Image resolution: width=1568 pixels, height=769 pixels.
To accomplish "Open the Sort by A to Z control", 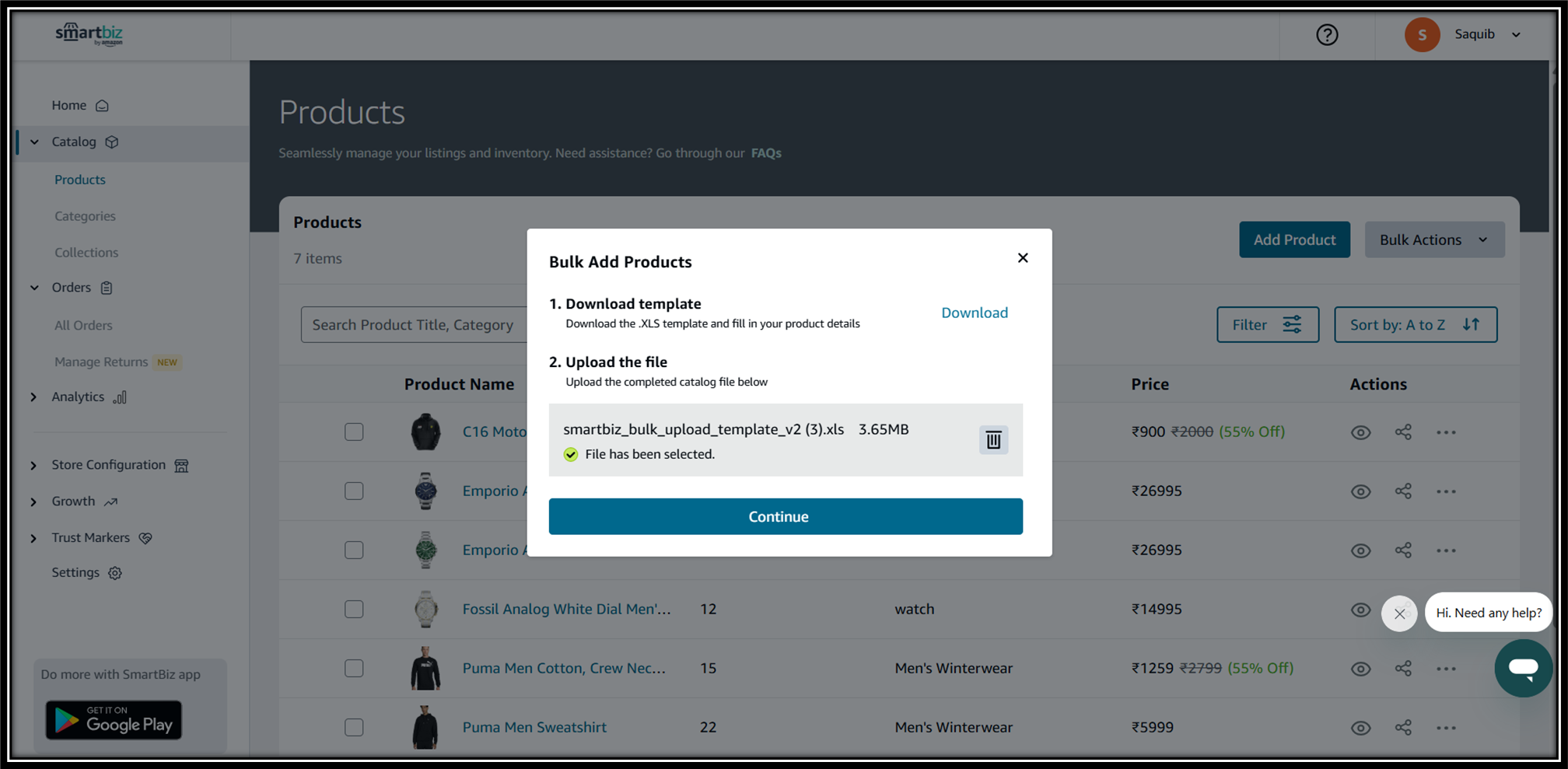I will pyautogui.click(x=1416, y=324).
